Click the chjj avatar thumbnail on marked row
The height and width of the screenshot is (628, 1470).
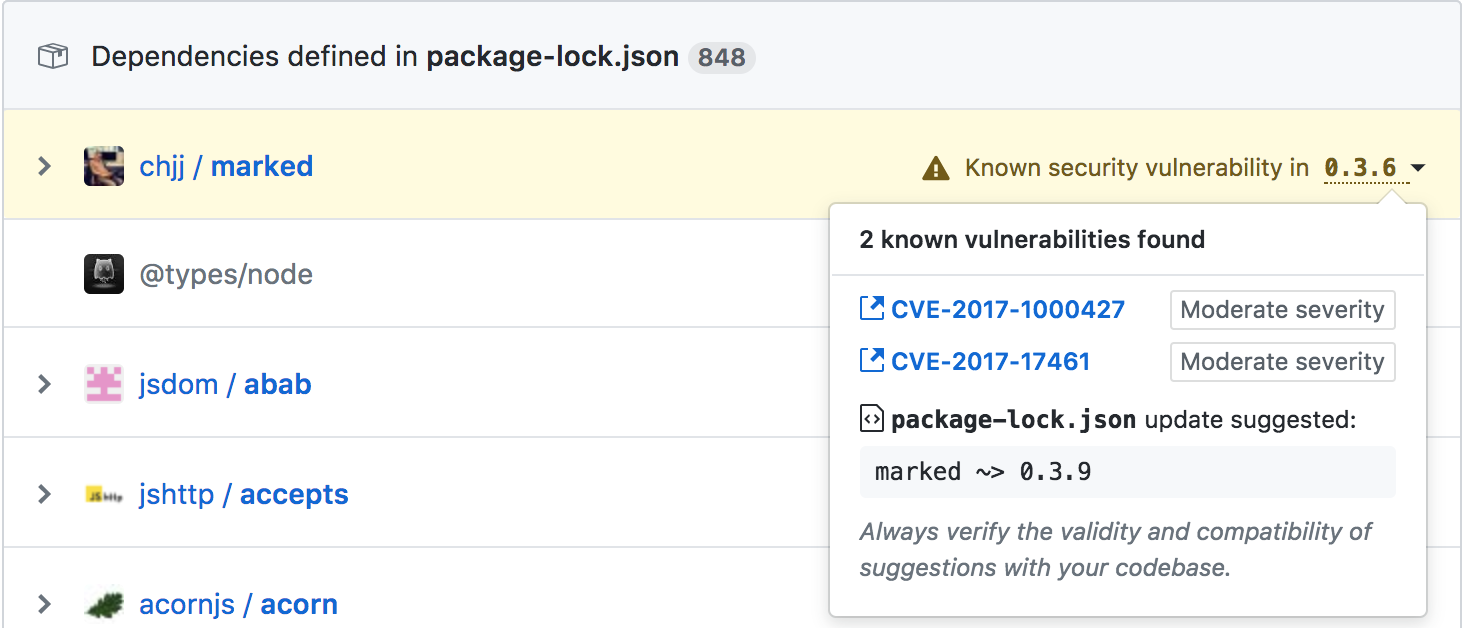pos(103,165)
